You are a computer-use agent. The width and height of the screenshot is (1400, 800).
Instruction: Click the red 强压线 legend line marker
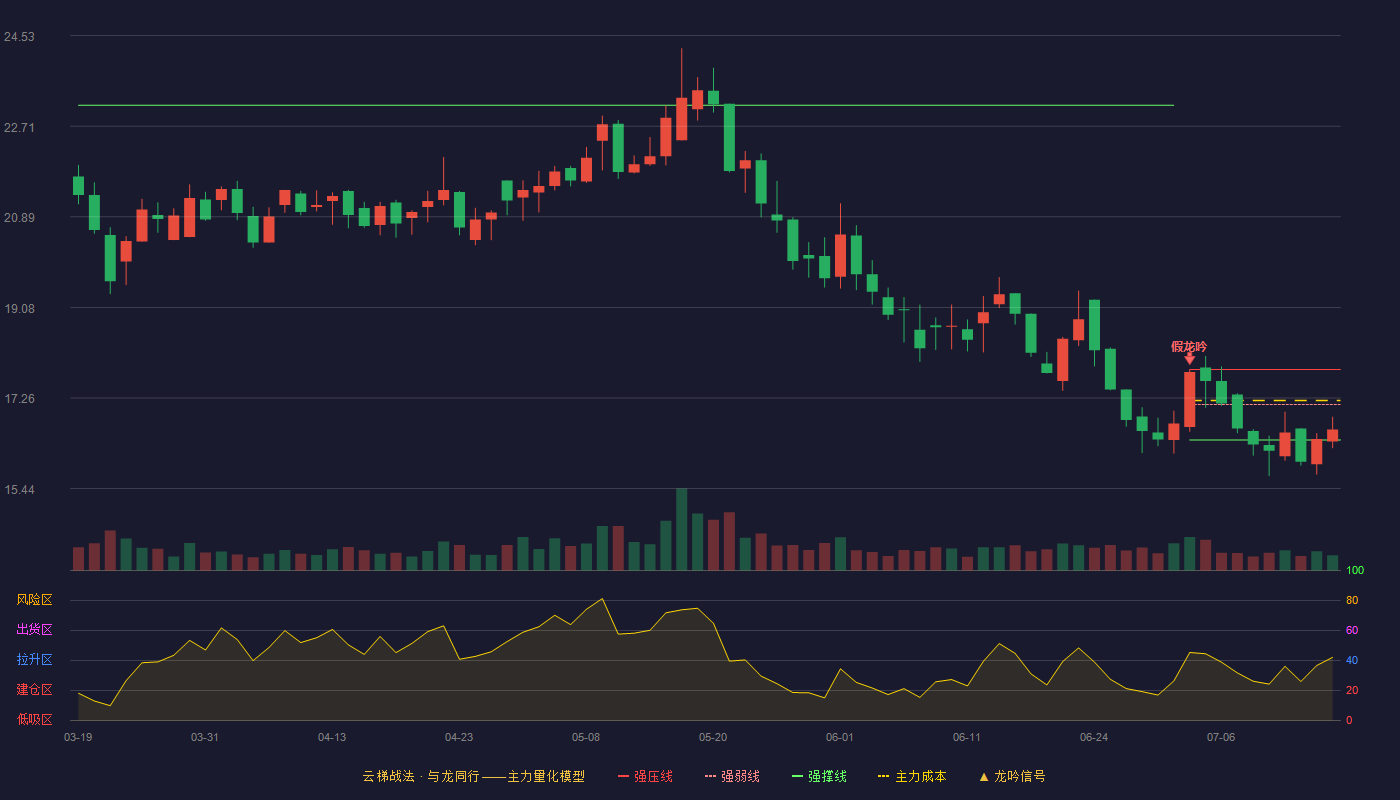point(624,776)
